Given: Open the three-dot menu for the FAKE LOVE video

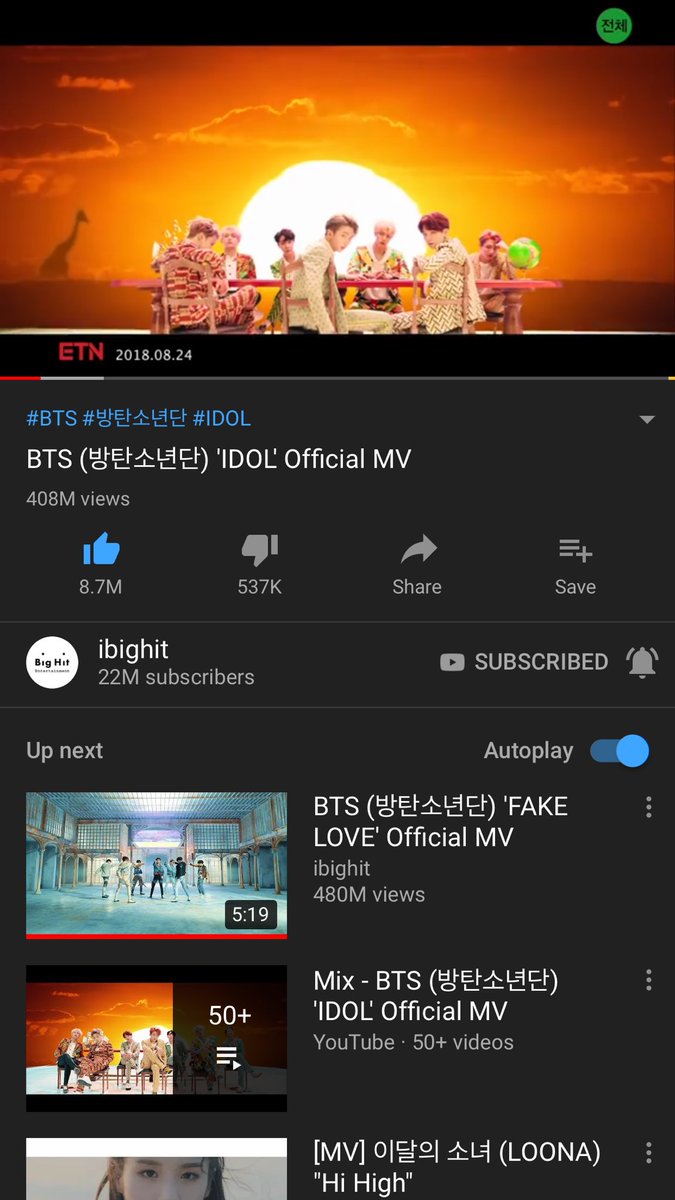Looking at the screenshot, I should pyautogui.click(x=649, y=807).
